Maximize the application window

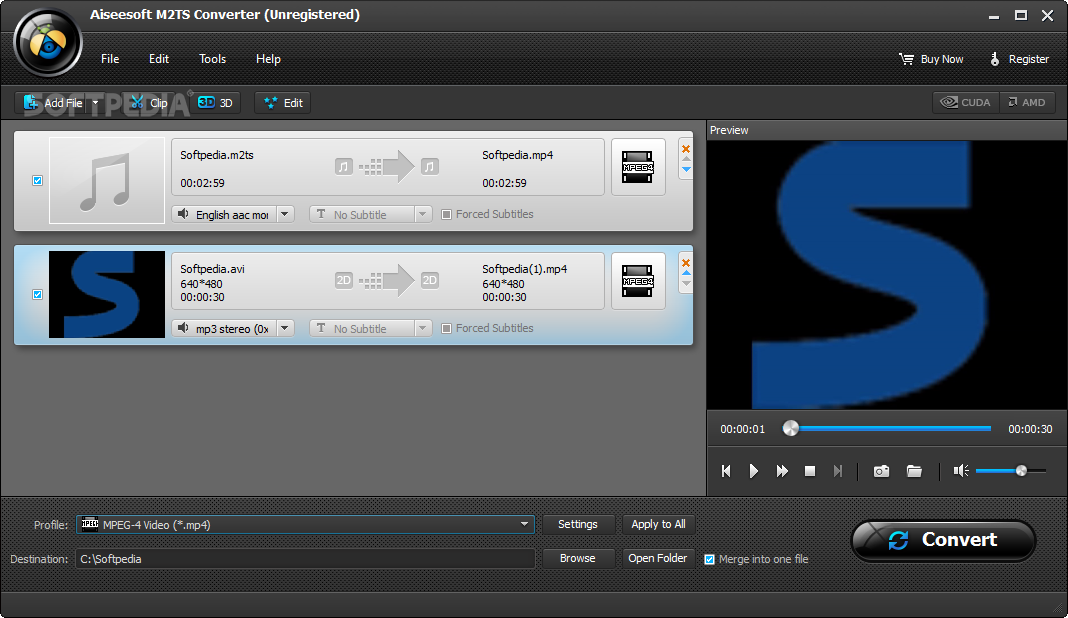pyautogui.click(x=1020, y=16)
